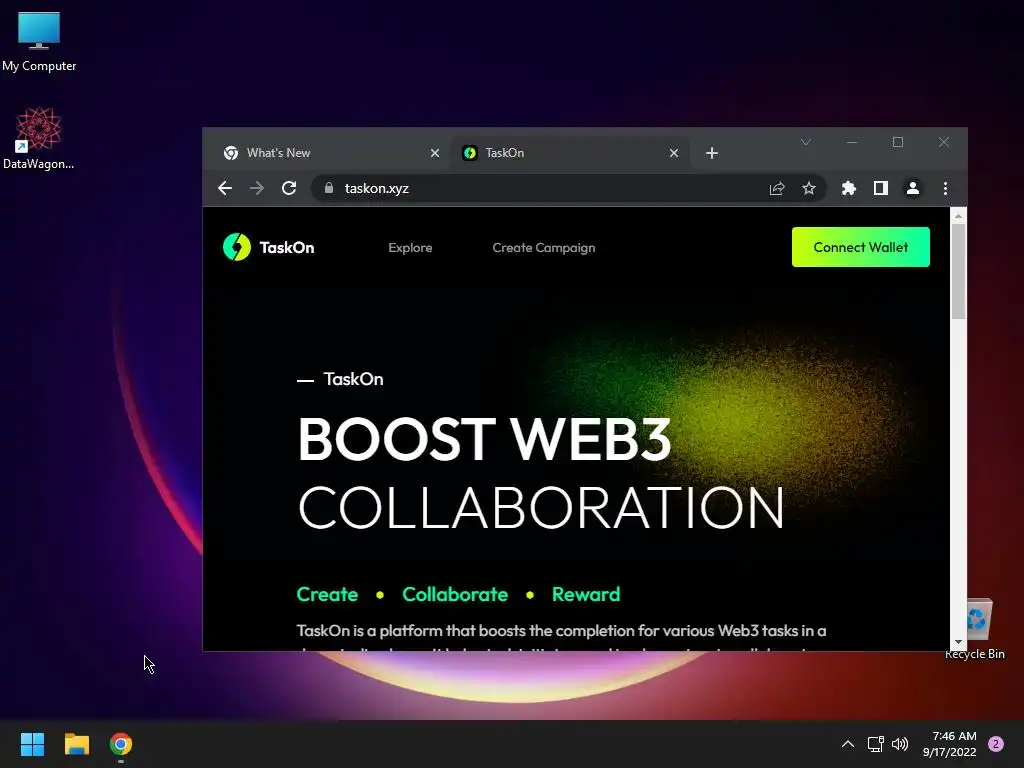Bookmark this tab with the star icon
This screenshot has height=768, width=1024.
click(x=808, y=189)
